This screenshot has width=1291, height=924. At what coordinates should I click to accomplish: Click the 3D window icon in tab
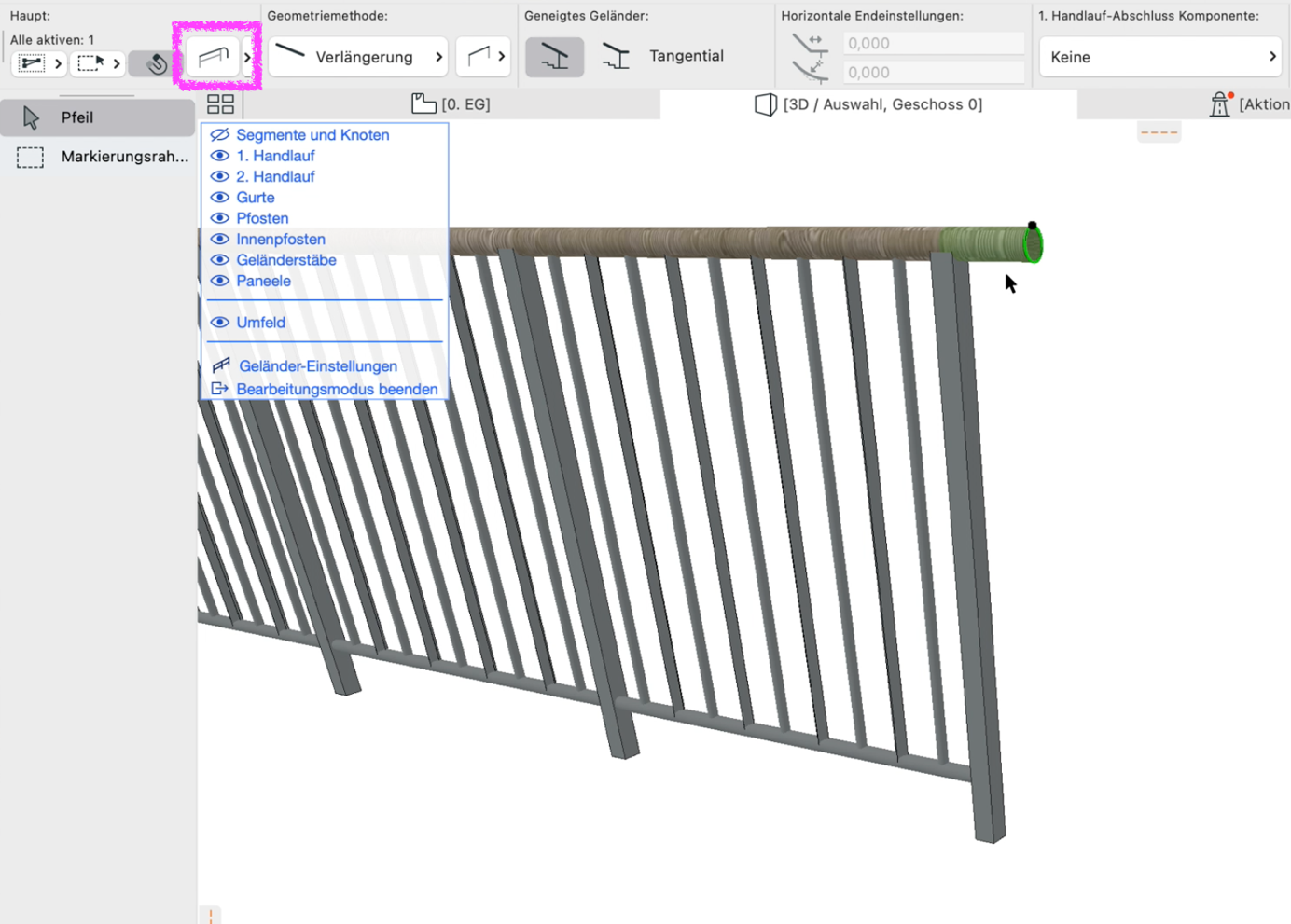pos(766,104)
